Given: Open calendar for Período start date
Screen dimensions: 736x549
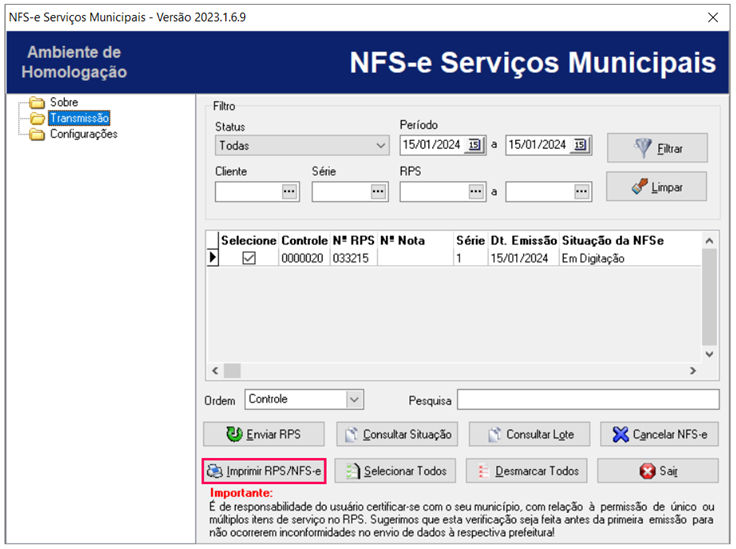Looking at the screenshot, I should tap(475, 146).
